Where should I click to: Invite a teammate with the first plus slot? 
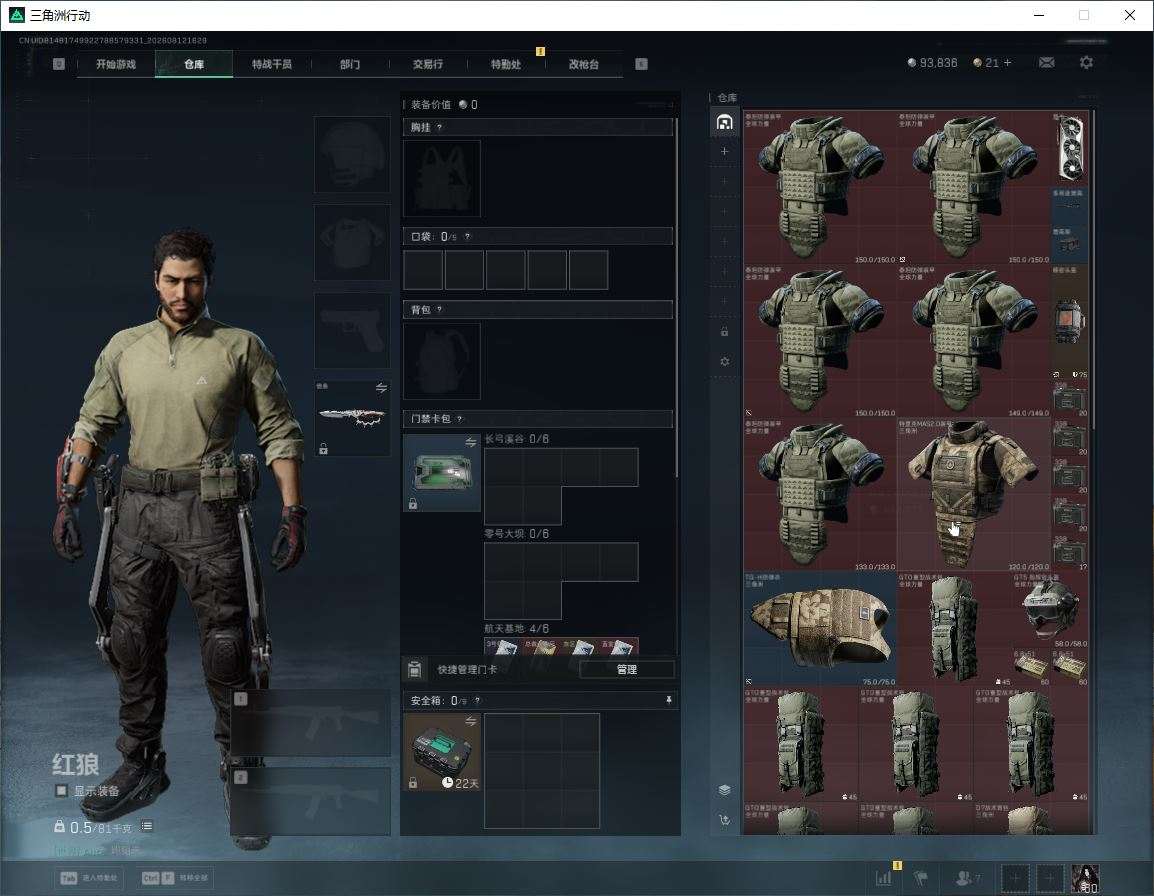coord(1014,878)
